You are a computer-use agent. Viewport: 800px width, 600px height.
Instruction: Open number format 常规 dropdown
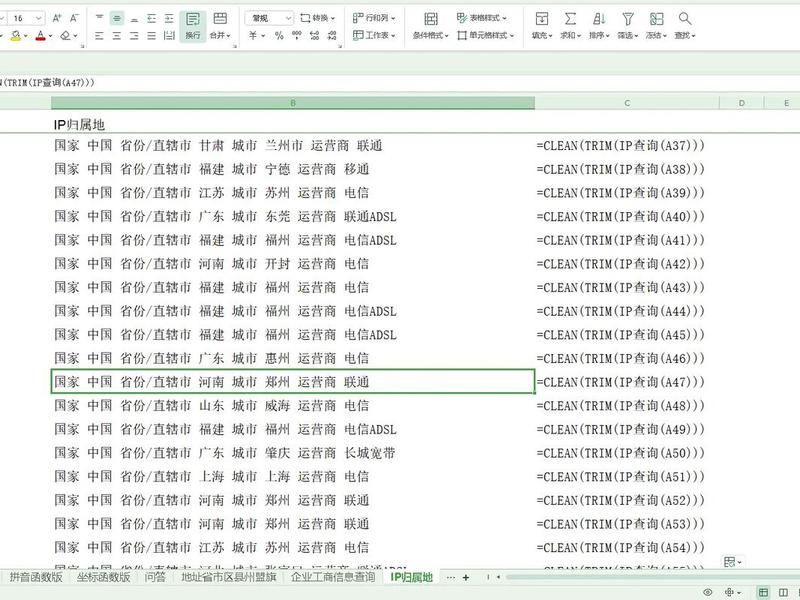(x=269, y=18)
